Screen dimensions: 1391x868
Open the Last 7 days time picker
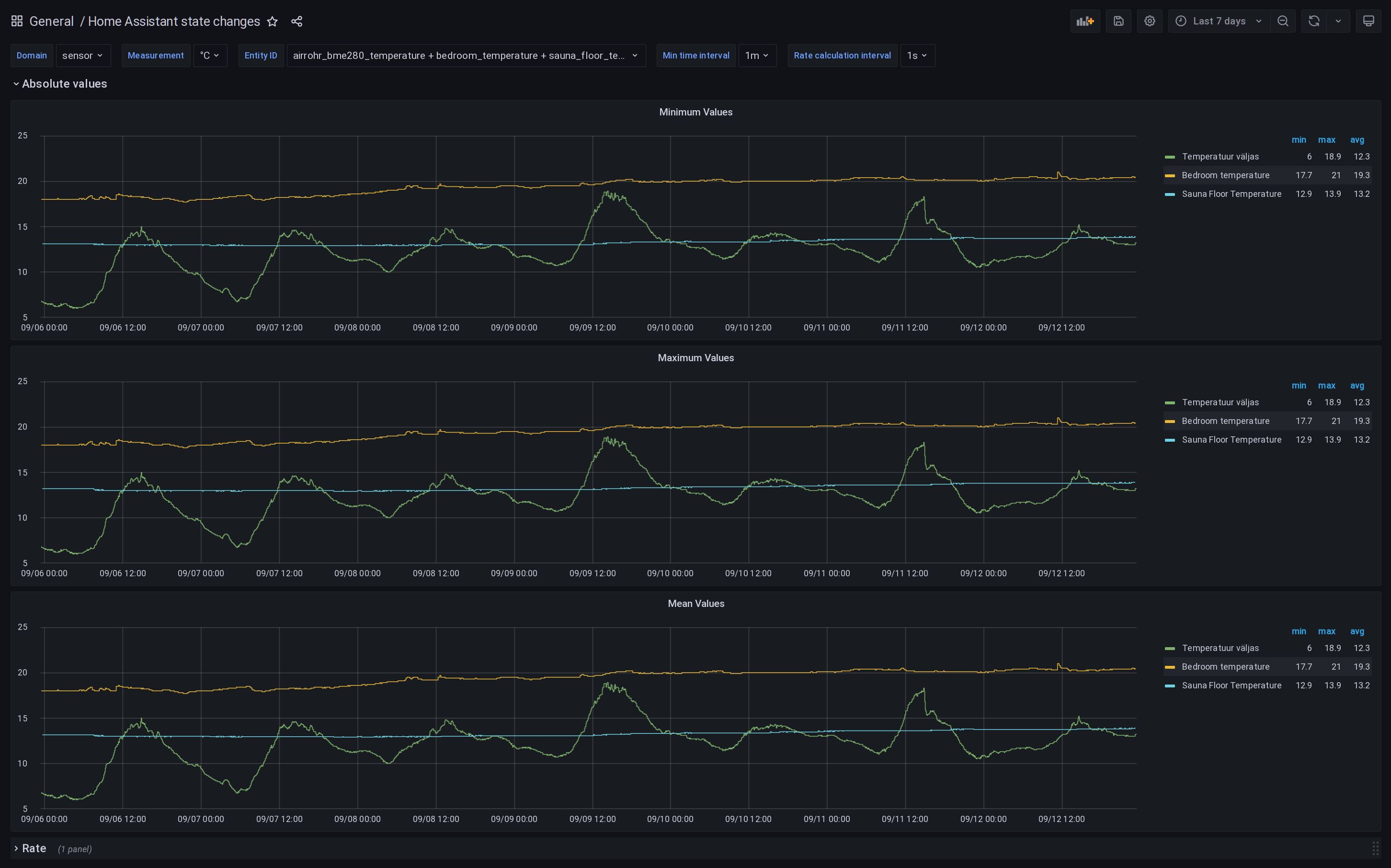(x=1219, y=21)
